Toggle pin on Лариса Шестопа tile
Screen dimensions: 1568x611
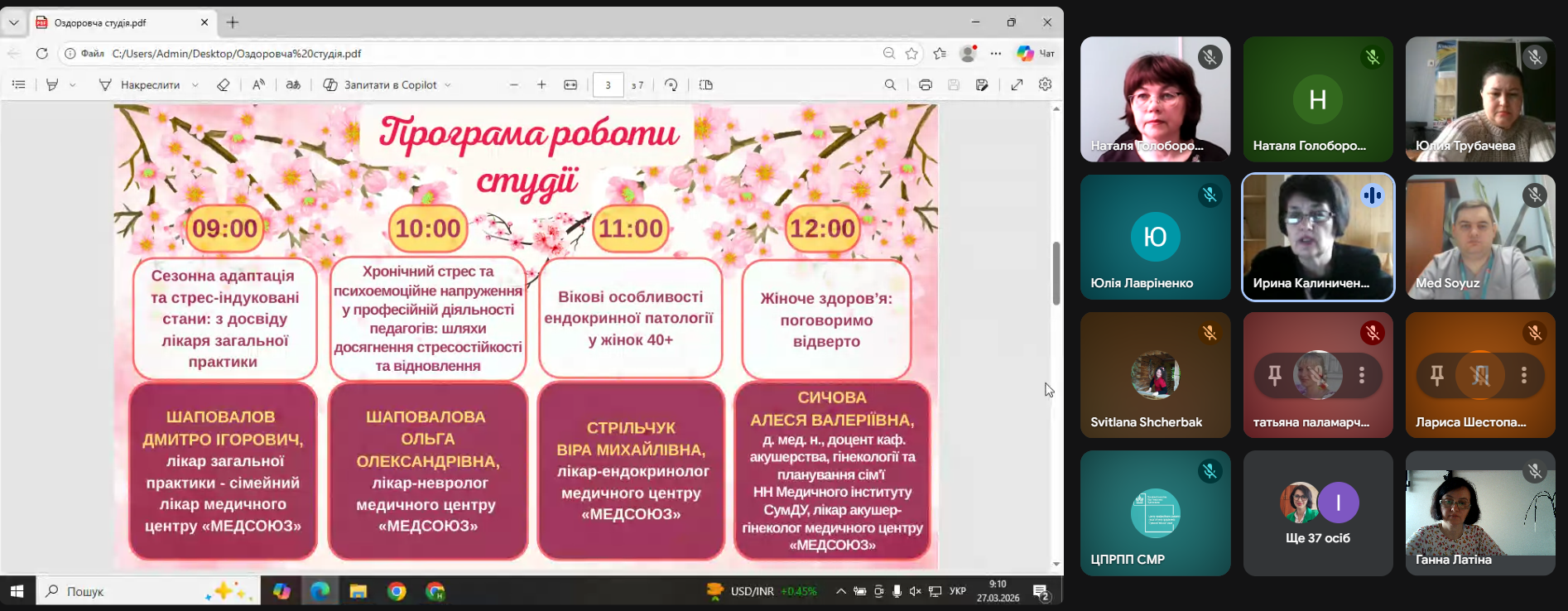pos(1437,375)
